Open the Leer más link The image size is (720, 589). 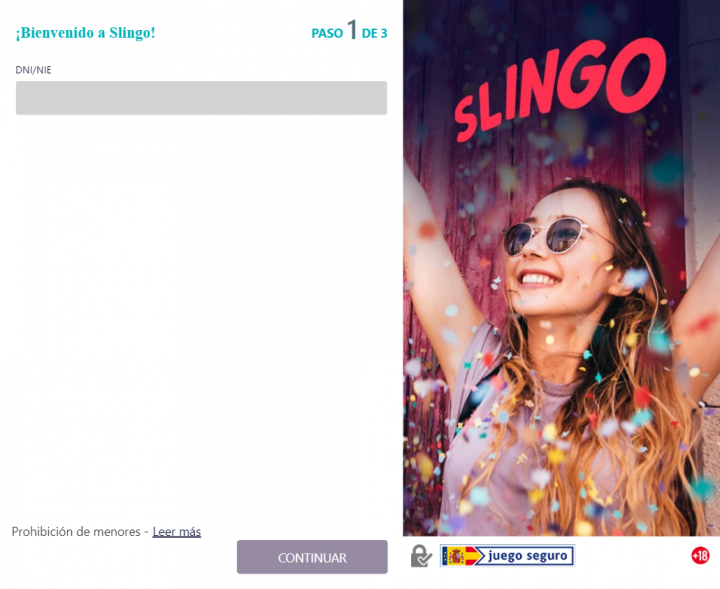[177, 532]
